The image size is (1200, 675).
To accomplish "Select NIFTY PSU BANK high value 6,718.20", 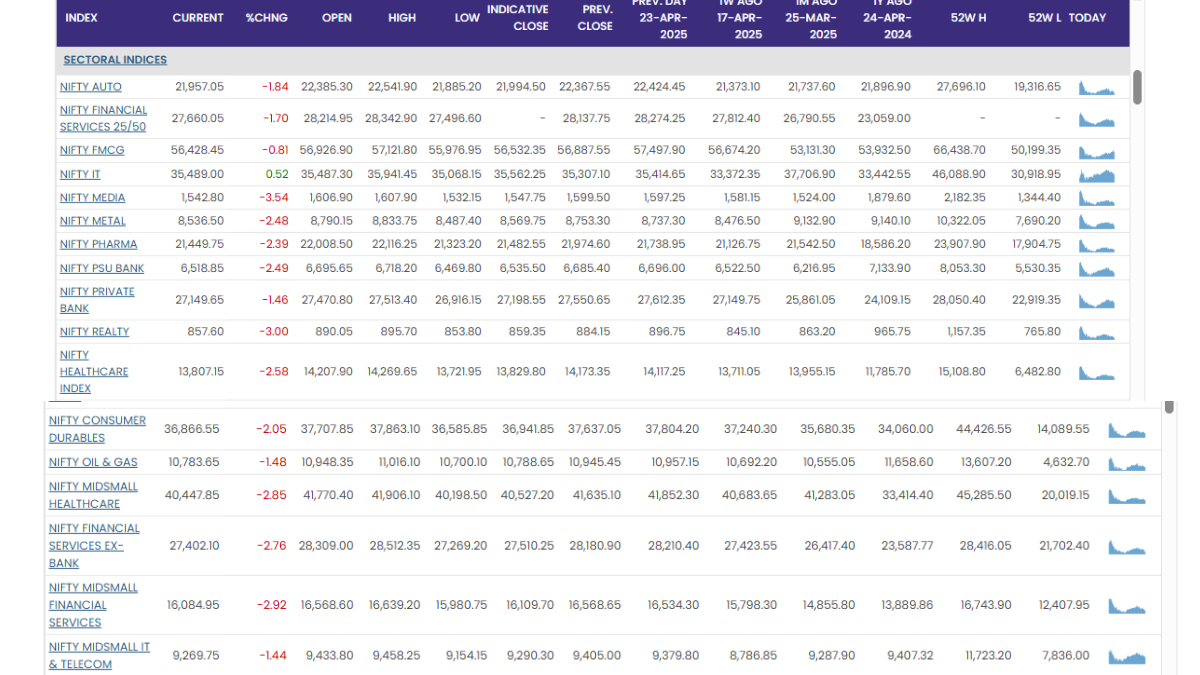I will coord(396,268).
